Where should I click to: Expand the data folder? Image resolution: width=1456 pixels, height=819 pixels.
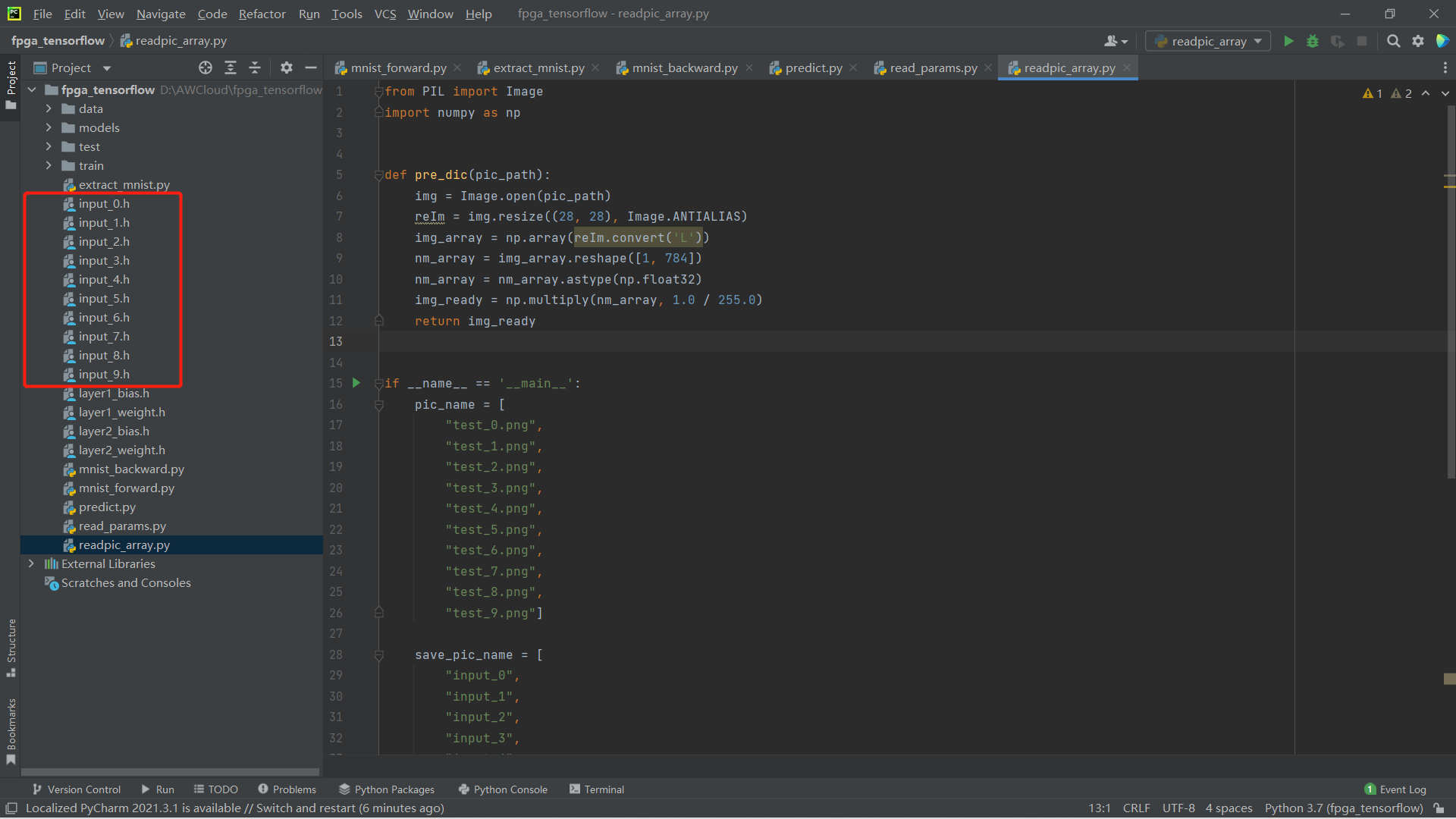coord(49,108)
